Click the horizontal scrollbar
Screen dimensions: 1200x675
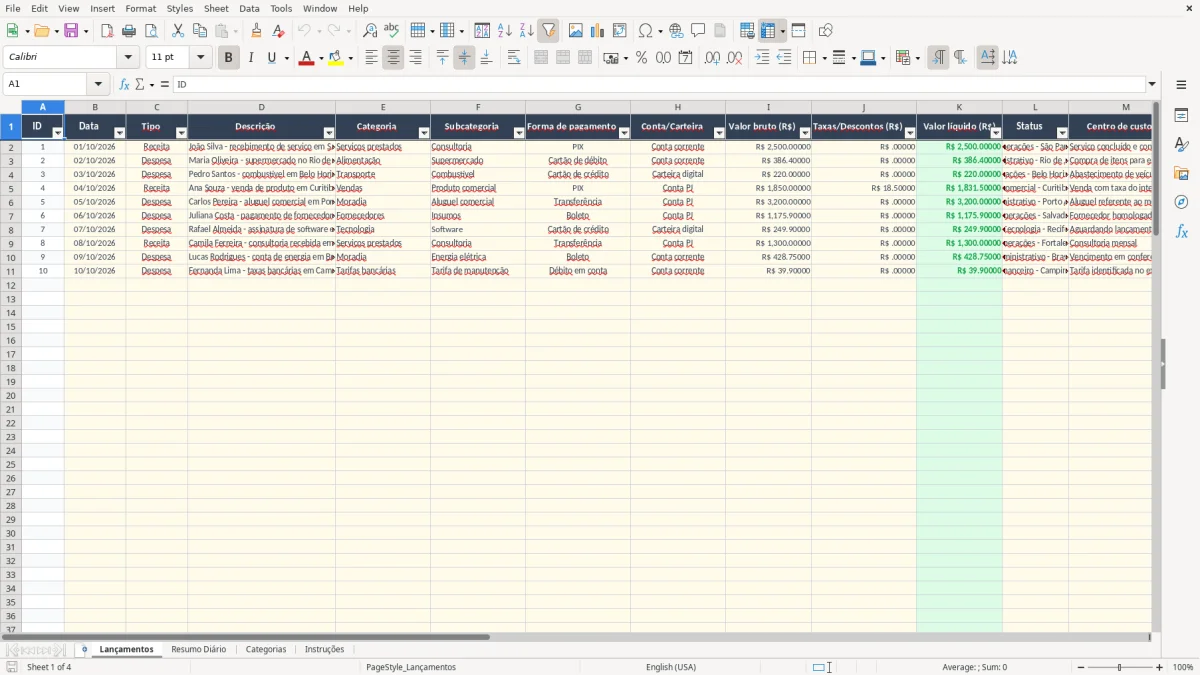point(245,637)
